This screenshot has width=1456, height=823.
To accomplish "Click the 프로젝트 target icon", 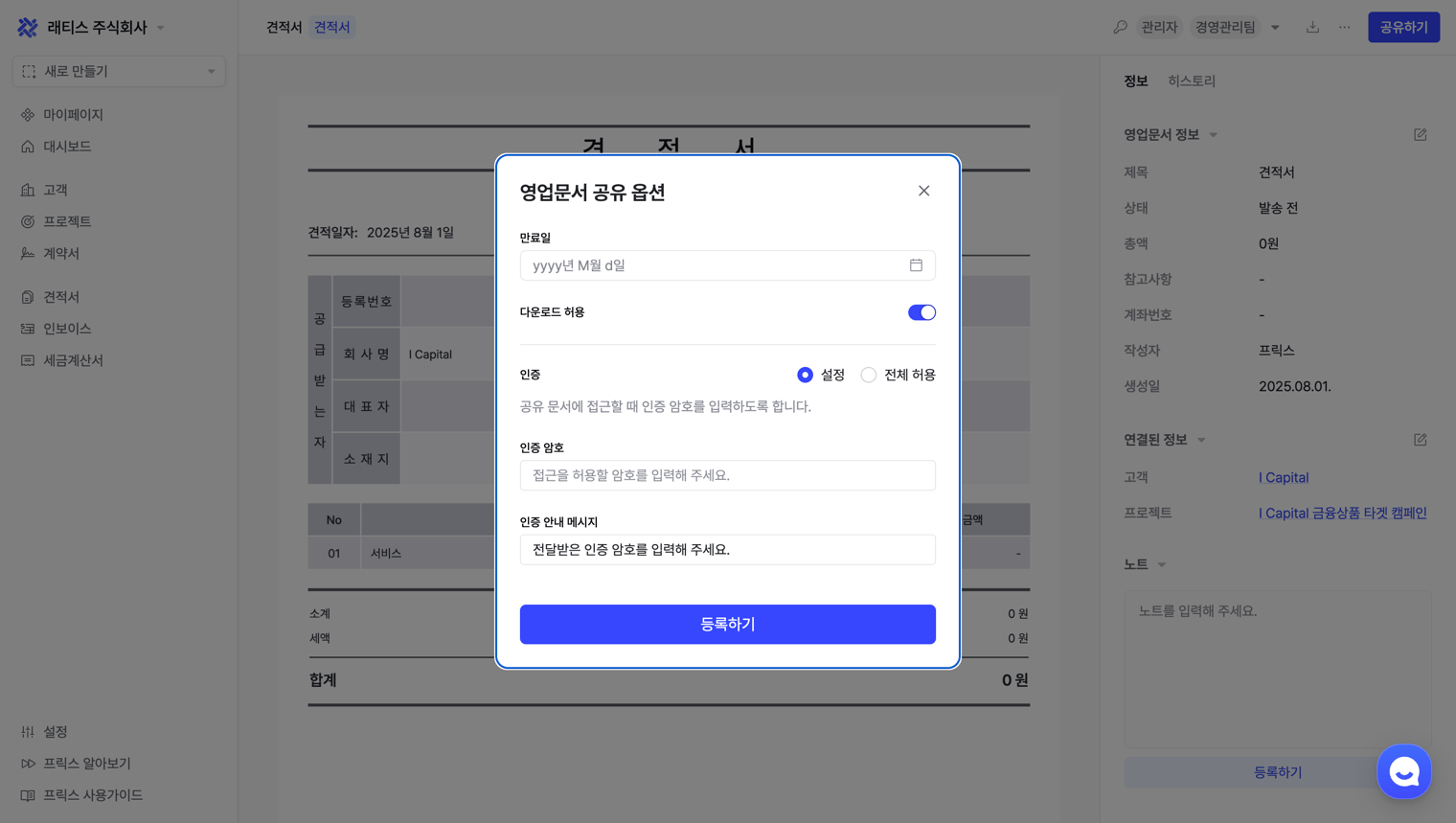I will point(28,221).
